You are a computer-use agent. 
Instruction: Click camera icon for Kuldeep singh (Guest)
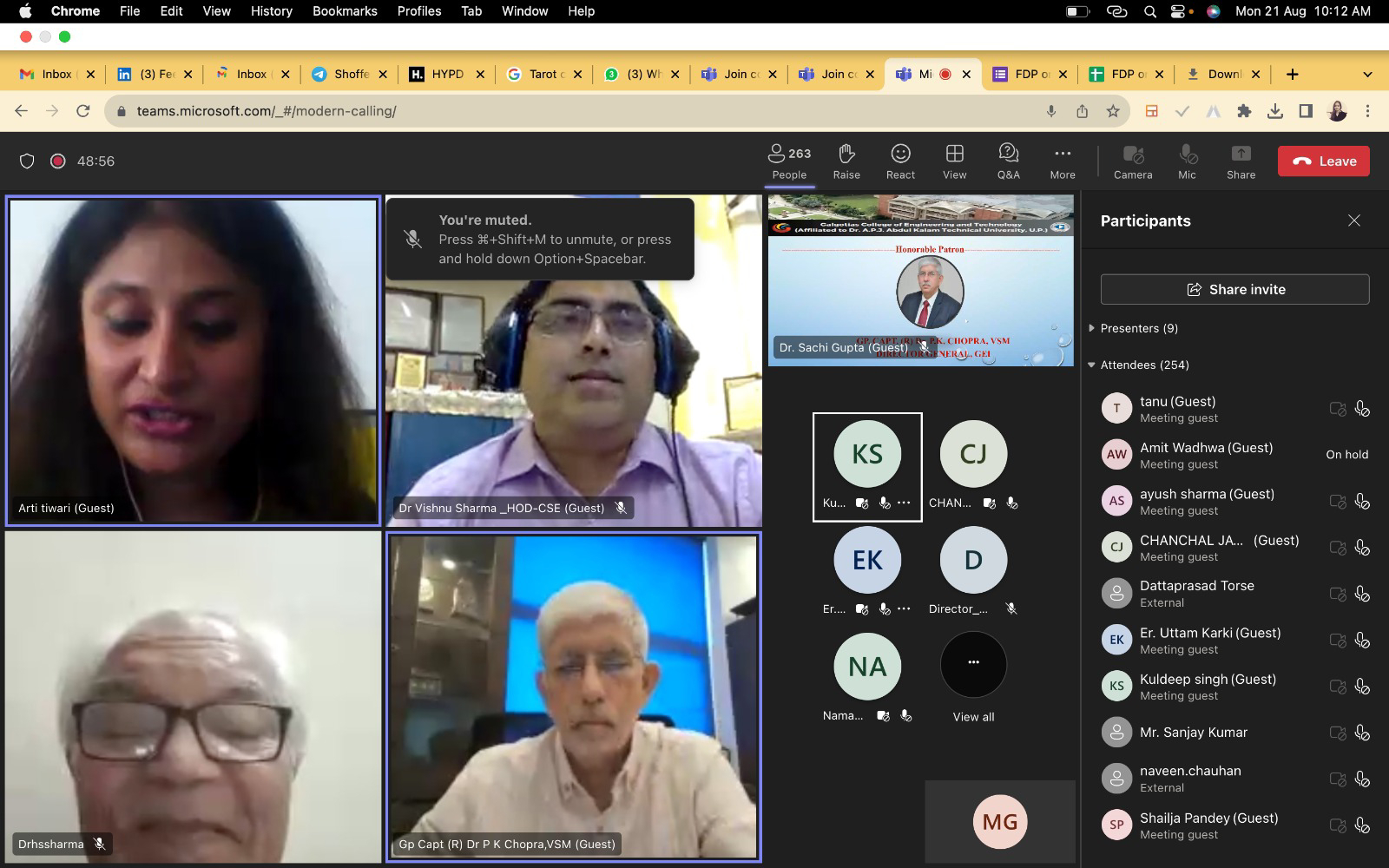pyautogui.click(x=1338, y=687)
